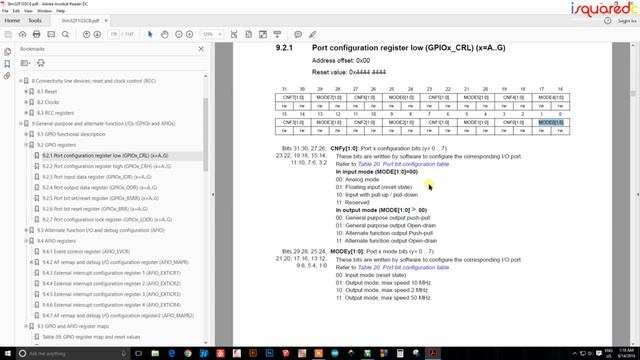Expand 9.4.2 AF remap (AFIO_MAPR) bookmark
This screenshot has width=640, height=360.
point(31,262)
